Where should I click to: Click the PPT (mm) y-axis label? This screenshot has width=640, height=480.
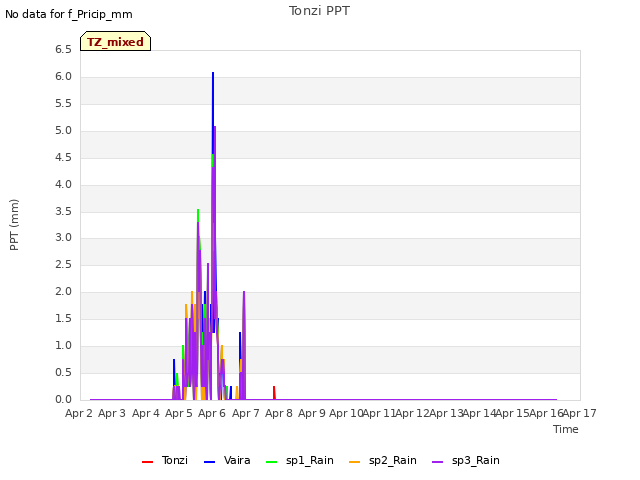pyautogui.click(x=14, y=224)
